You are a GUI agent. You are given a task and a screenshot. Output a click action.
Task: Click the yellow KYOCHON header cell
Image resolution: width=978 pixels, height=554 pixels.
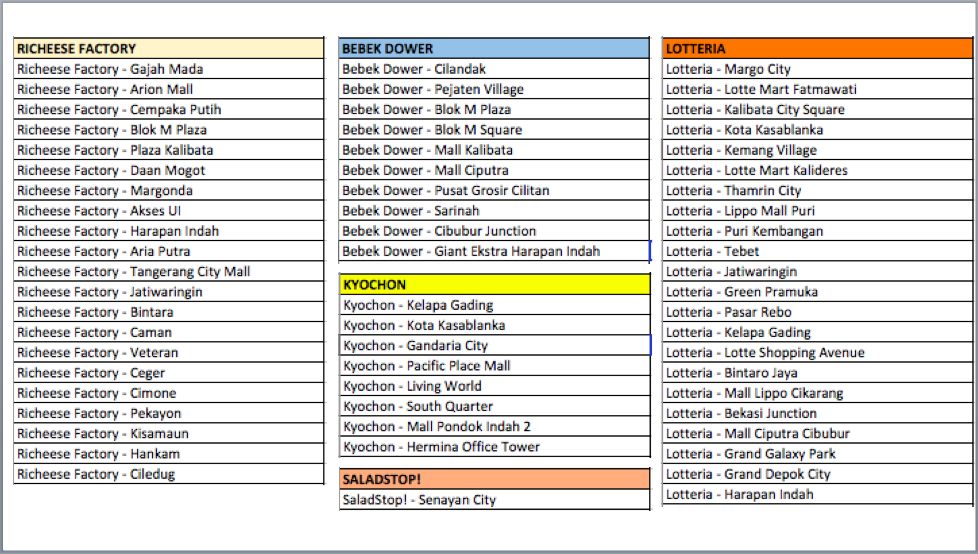coord(494,285)
